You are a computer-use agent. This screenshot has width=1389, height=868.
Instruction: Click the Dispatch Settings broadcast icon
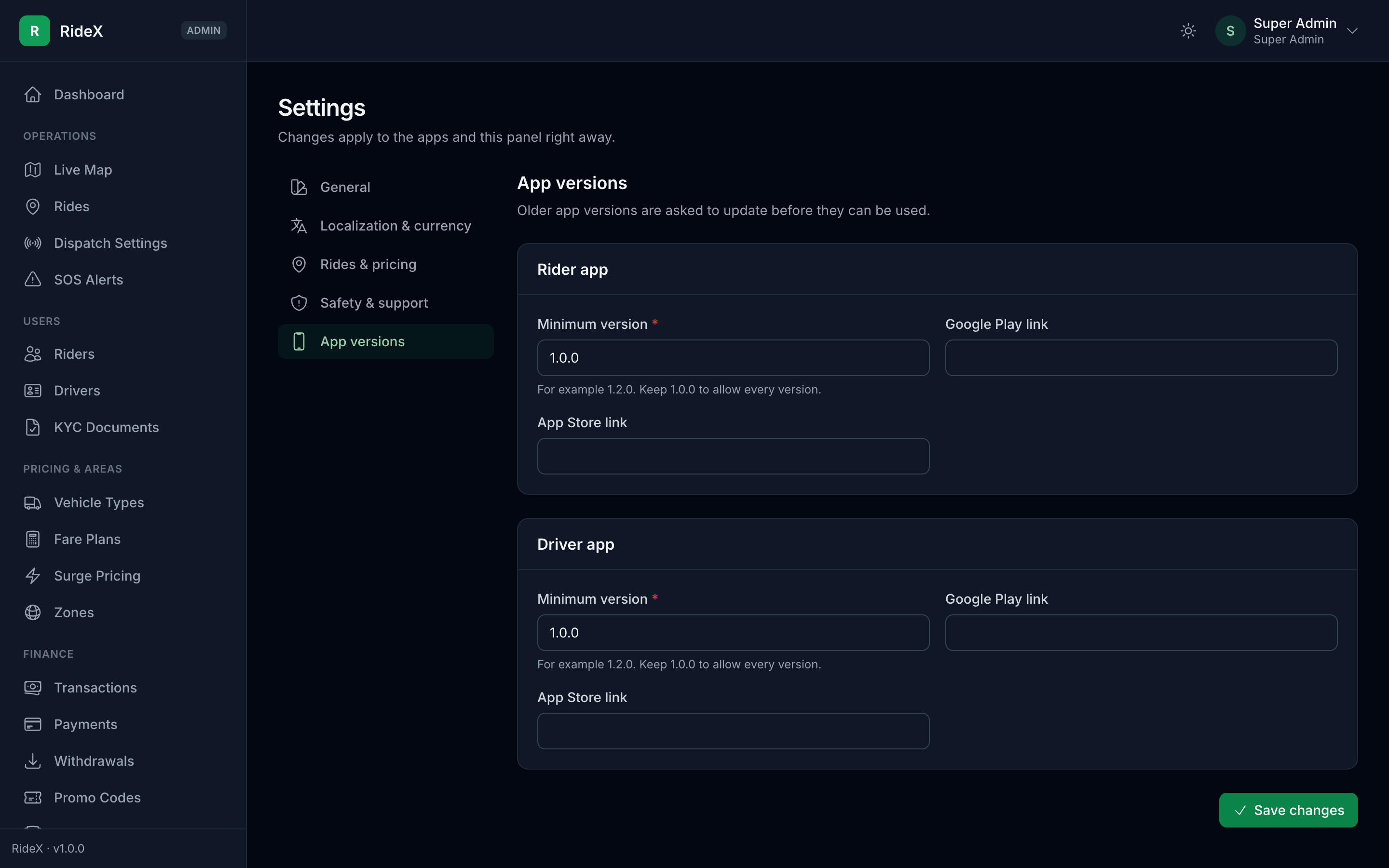[x=33, y=244]
